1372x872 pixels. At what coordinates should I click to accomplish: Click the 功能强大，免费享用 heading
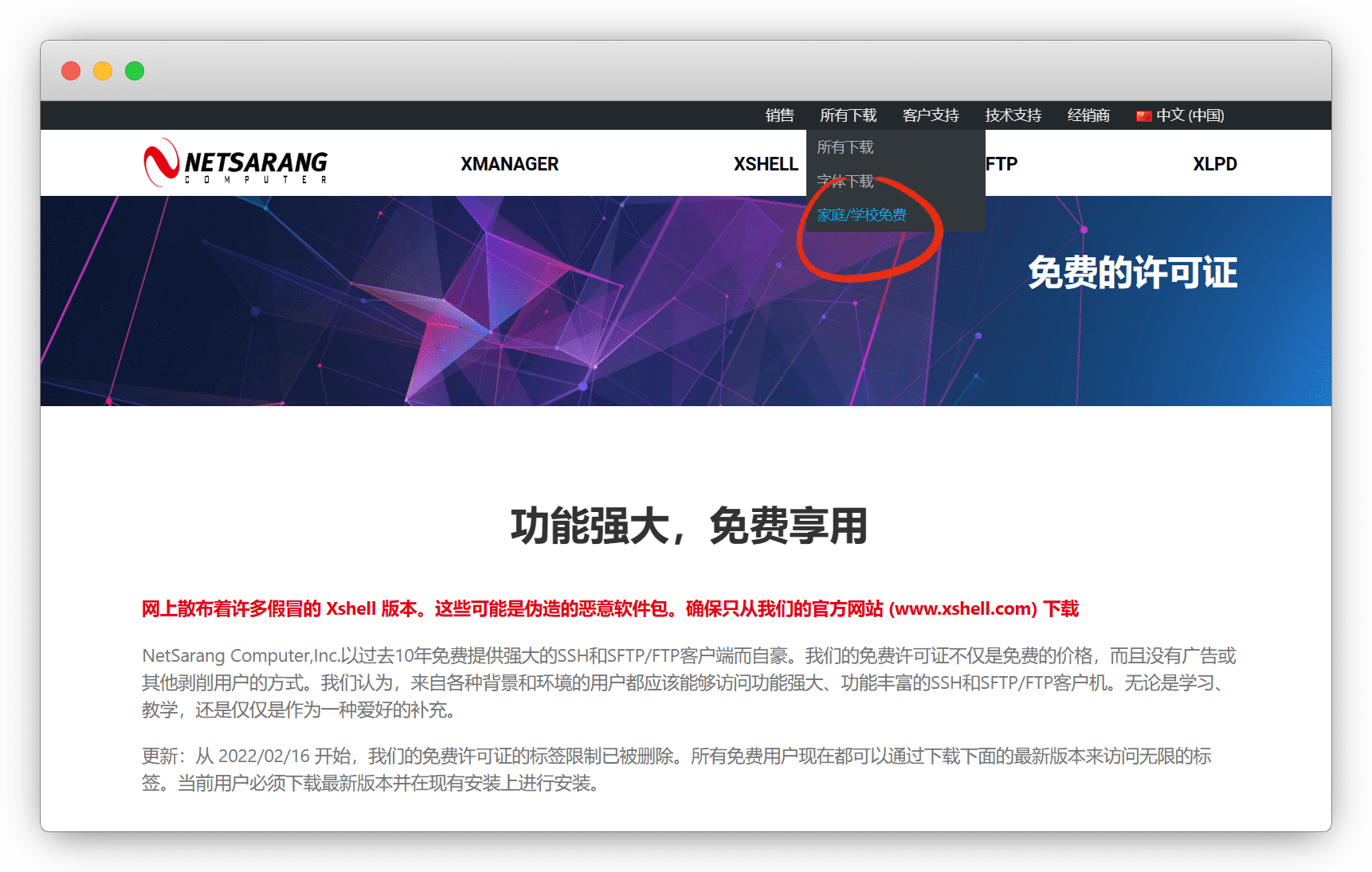click(x=688, y=526)
